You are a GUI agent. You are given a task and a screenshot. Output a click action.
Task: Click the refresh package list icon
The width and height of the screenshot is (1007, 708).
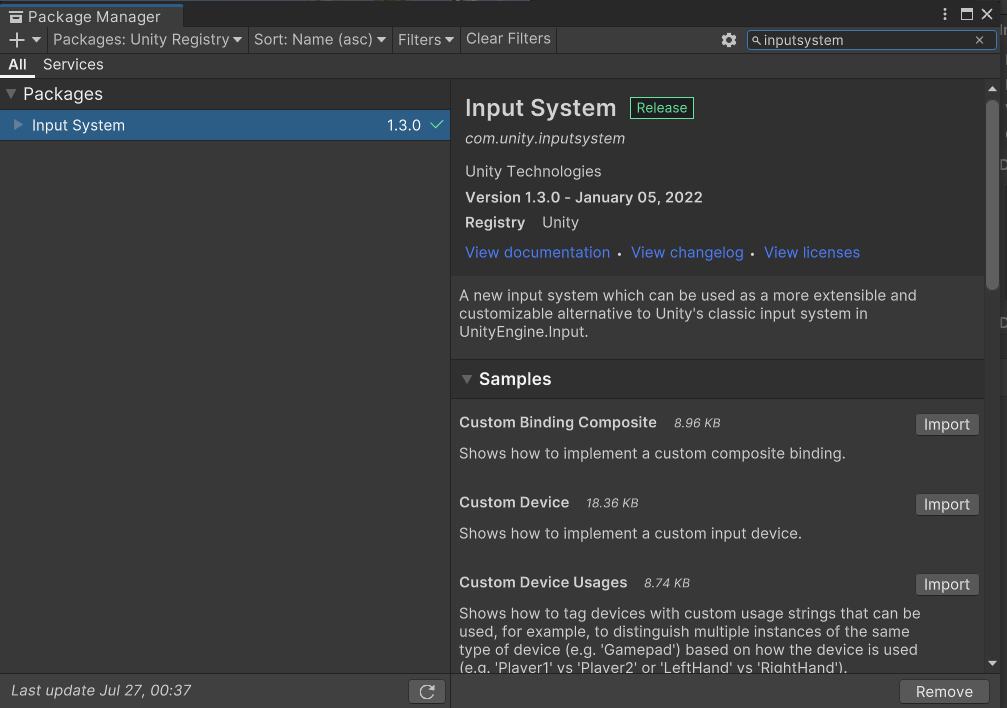tap(427, 692)
